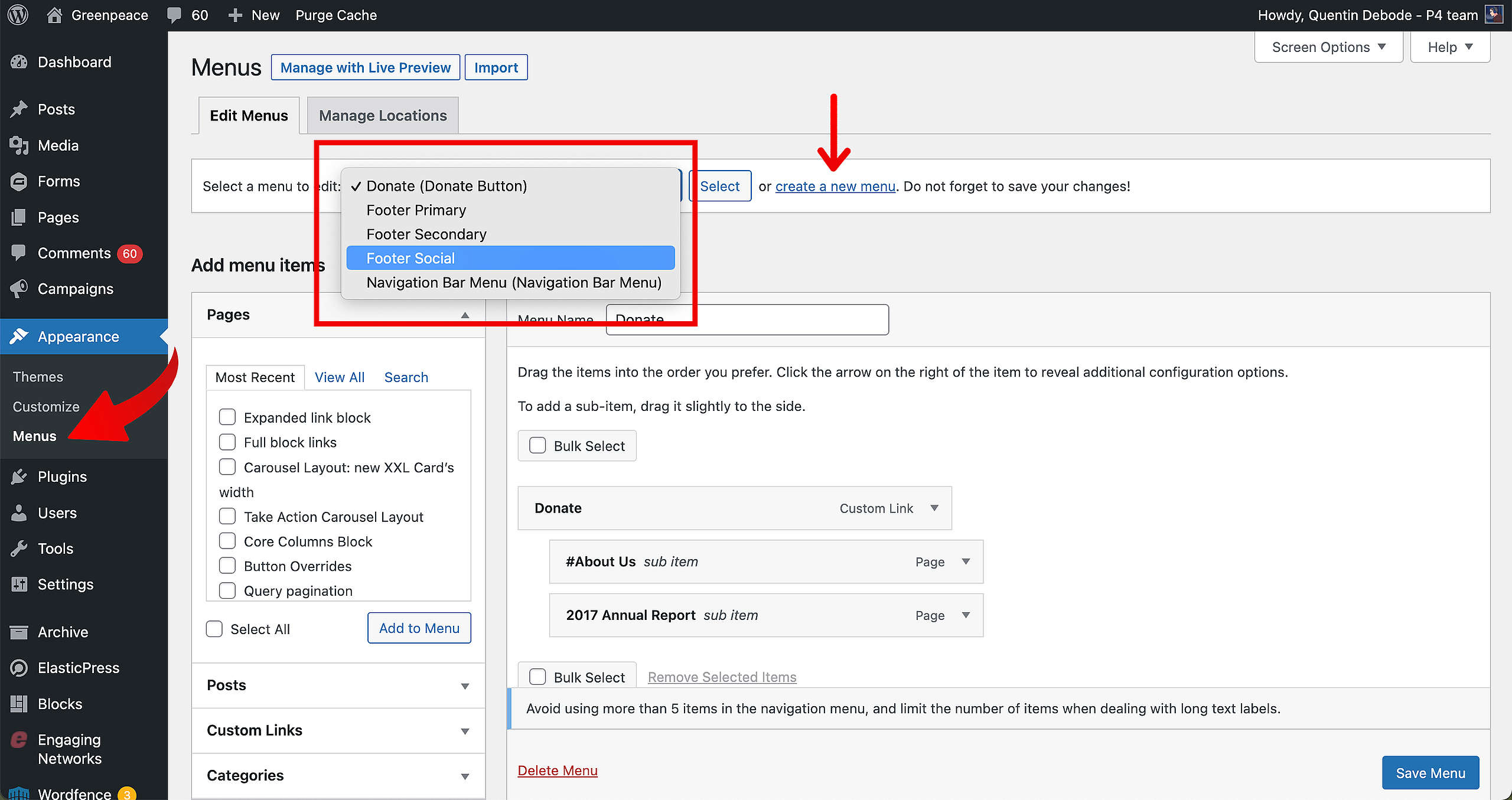Screen dimensions: 1512x800
Task: Click the Users person icon
Action: pyautogui.click(x=19, y=512)
